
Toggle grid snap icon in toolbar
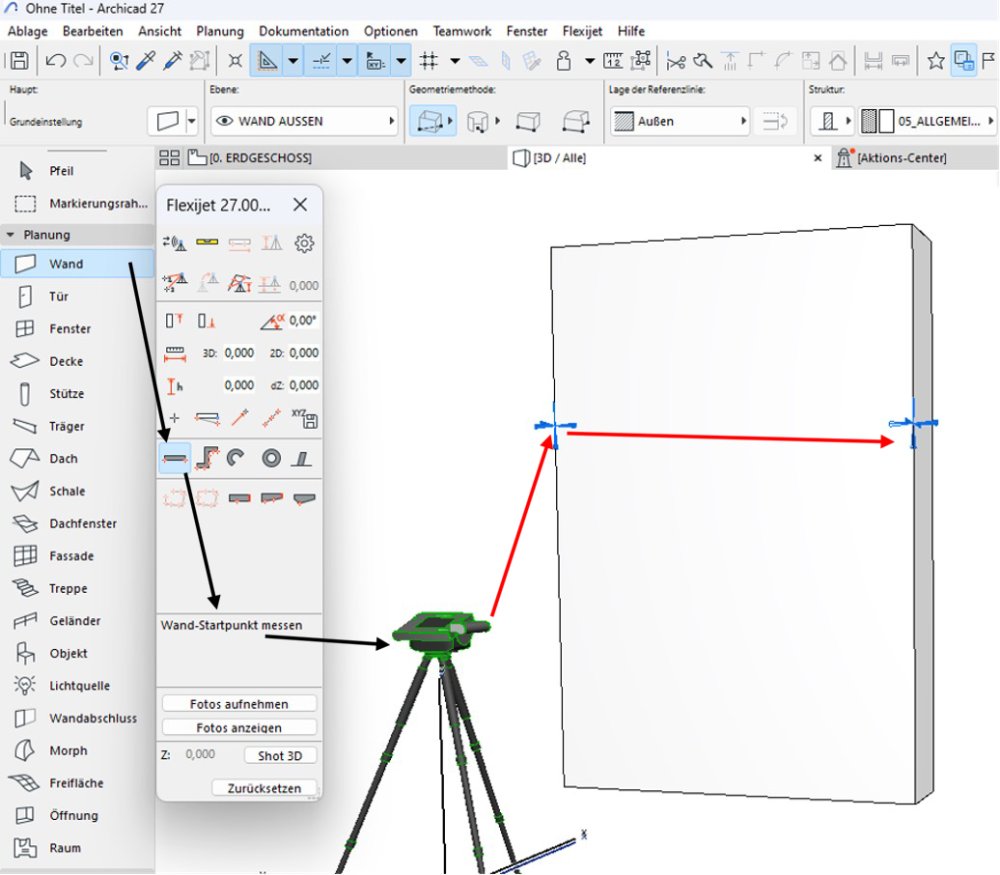coord(429,61)
